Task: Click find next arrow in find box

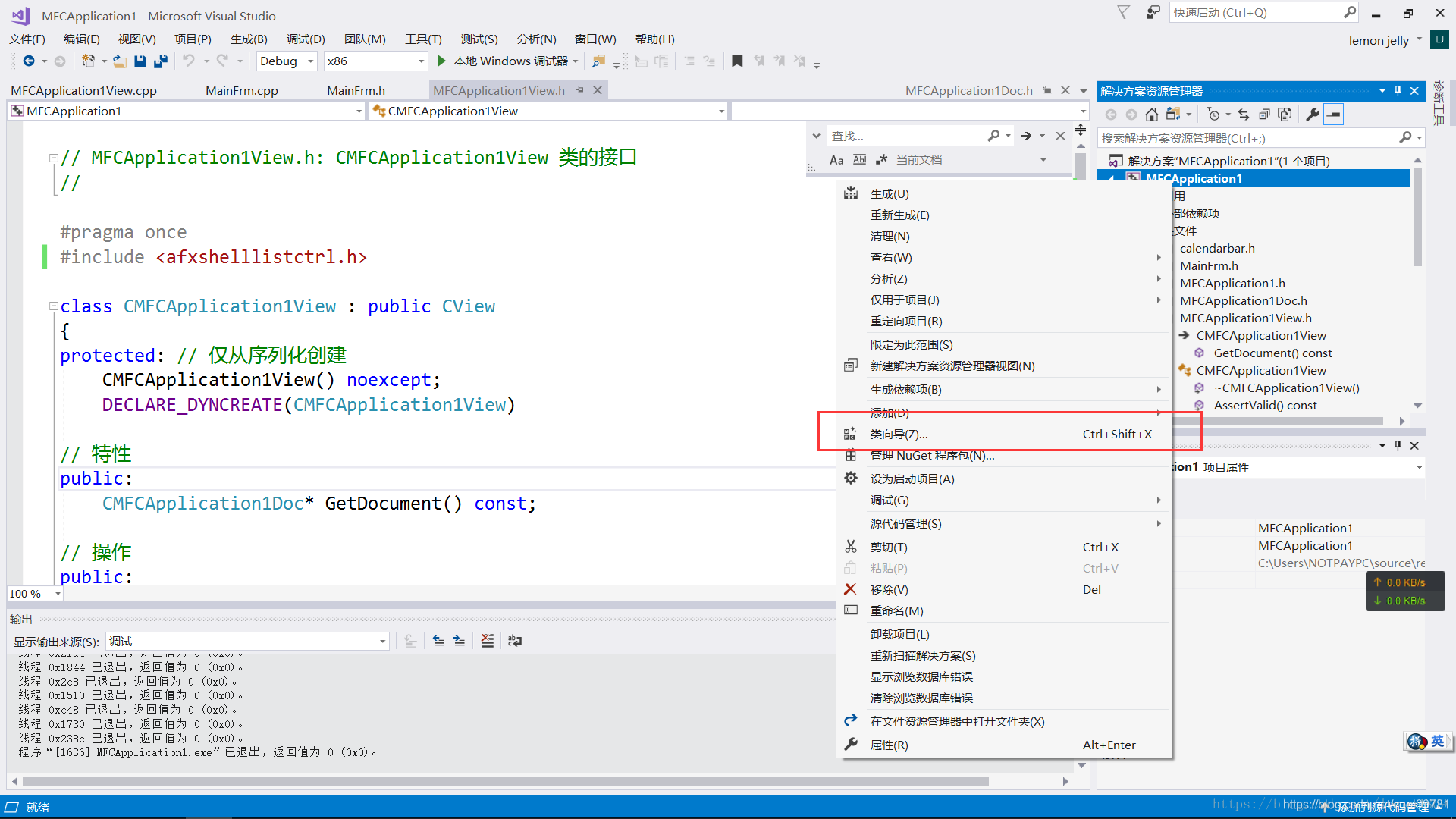Action: coord(1026,136)
